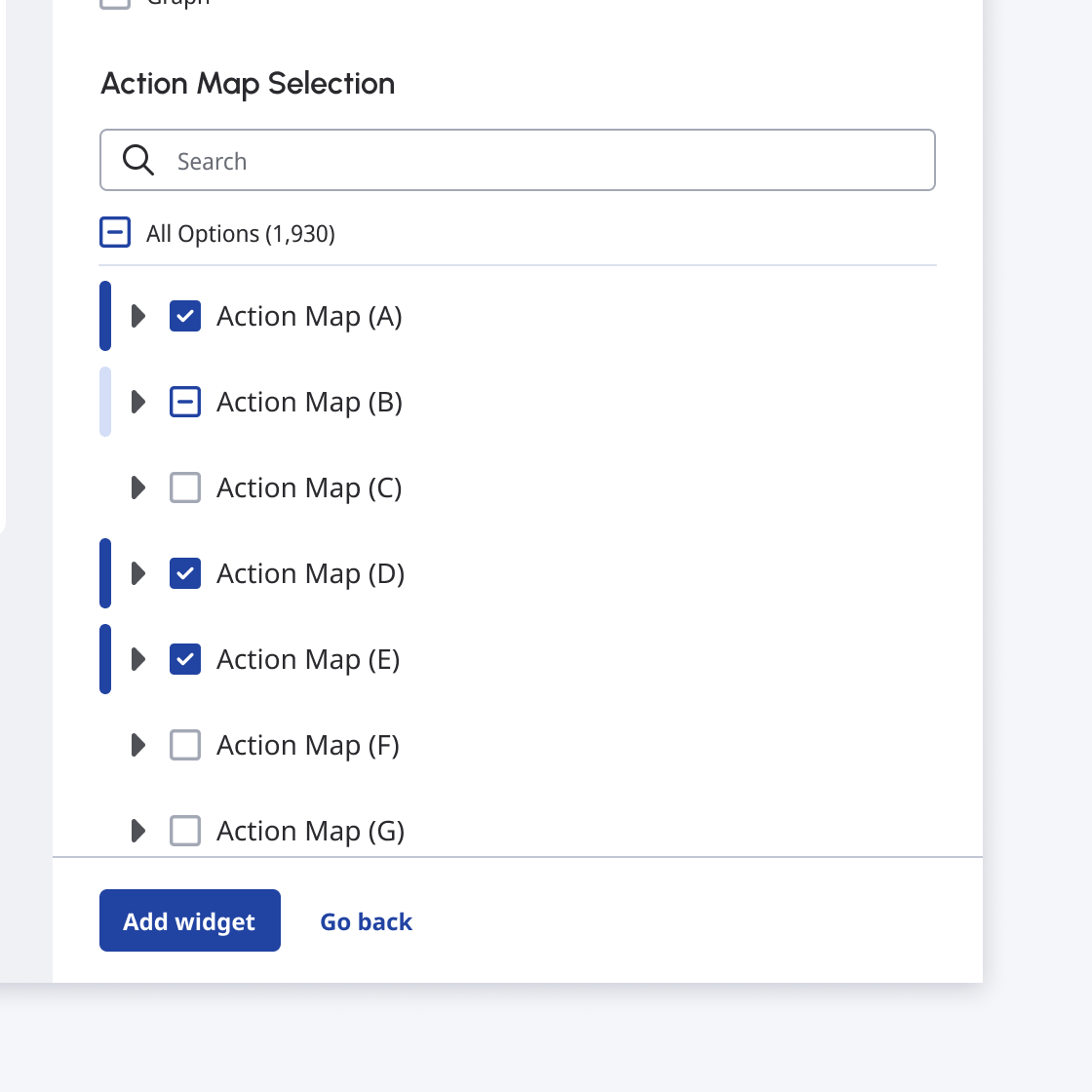Viewport: 1092px width, 1092px height.
Task: Select the Action Map (D) label
Action: [x=311, y=574]
